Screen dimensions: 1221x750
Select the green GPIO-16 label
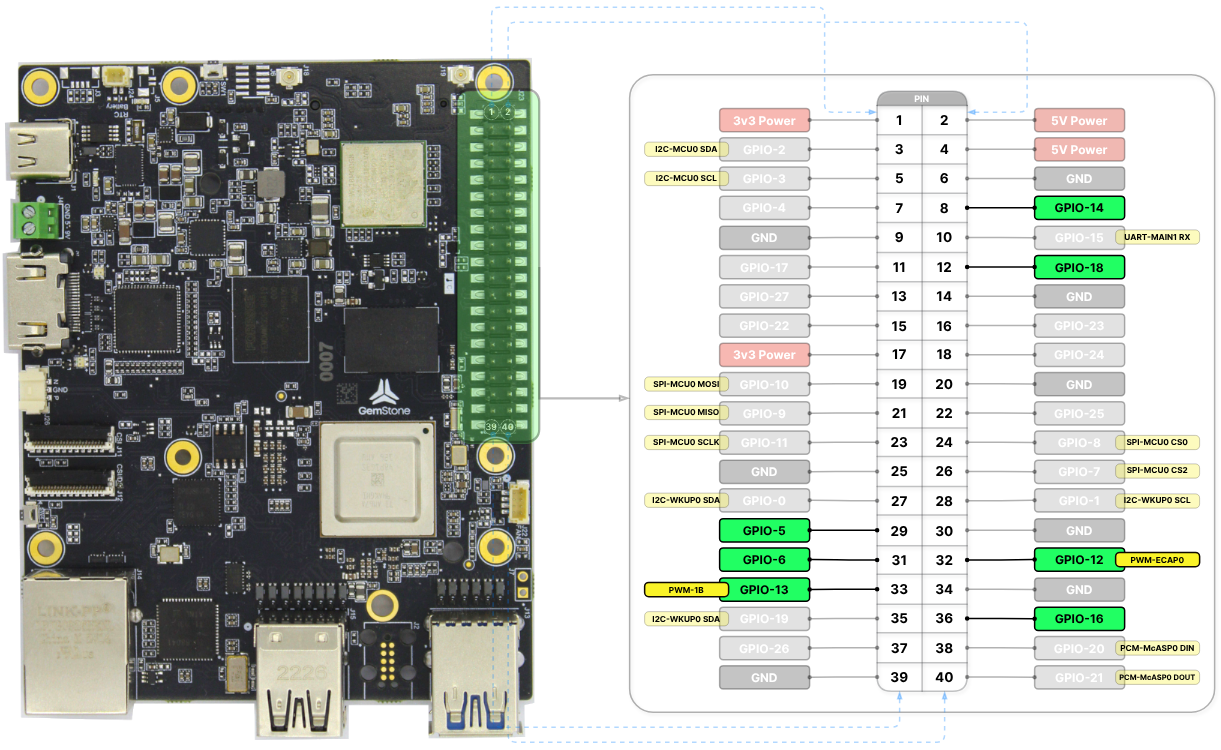1079,618
